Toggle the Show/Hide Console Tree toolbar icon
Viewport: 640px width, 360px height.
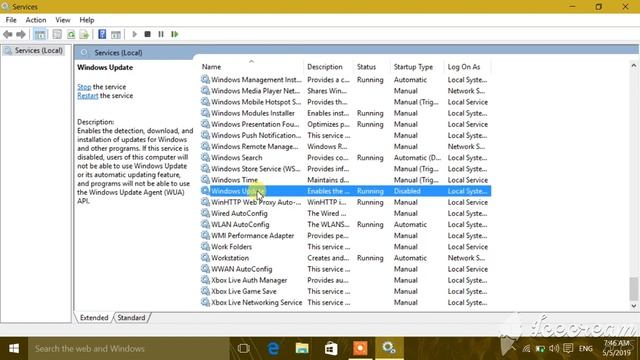40,34
